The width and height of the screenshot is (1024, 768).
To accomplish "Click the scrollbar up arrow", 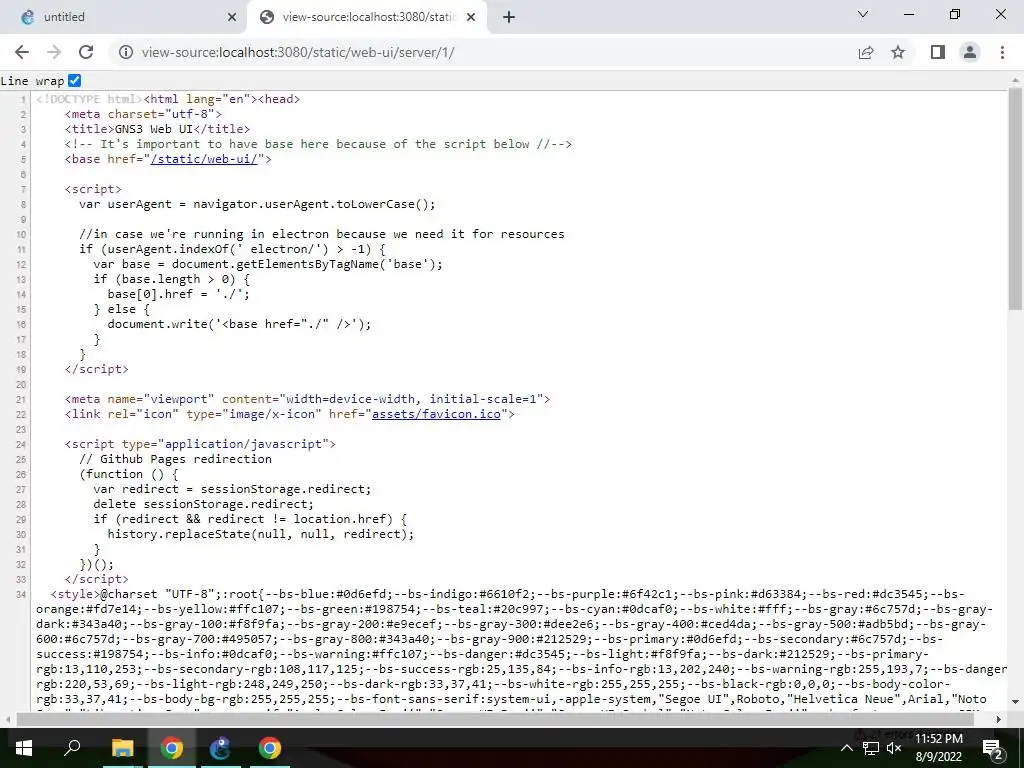I will (1016, 79).
